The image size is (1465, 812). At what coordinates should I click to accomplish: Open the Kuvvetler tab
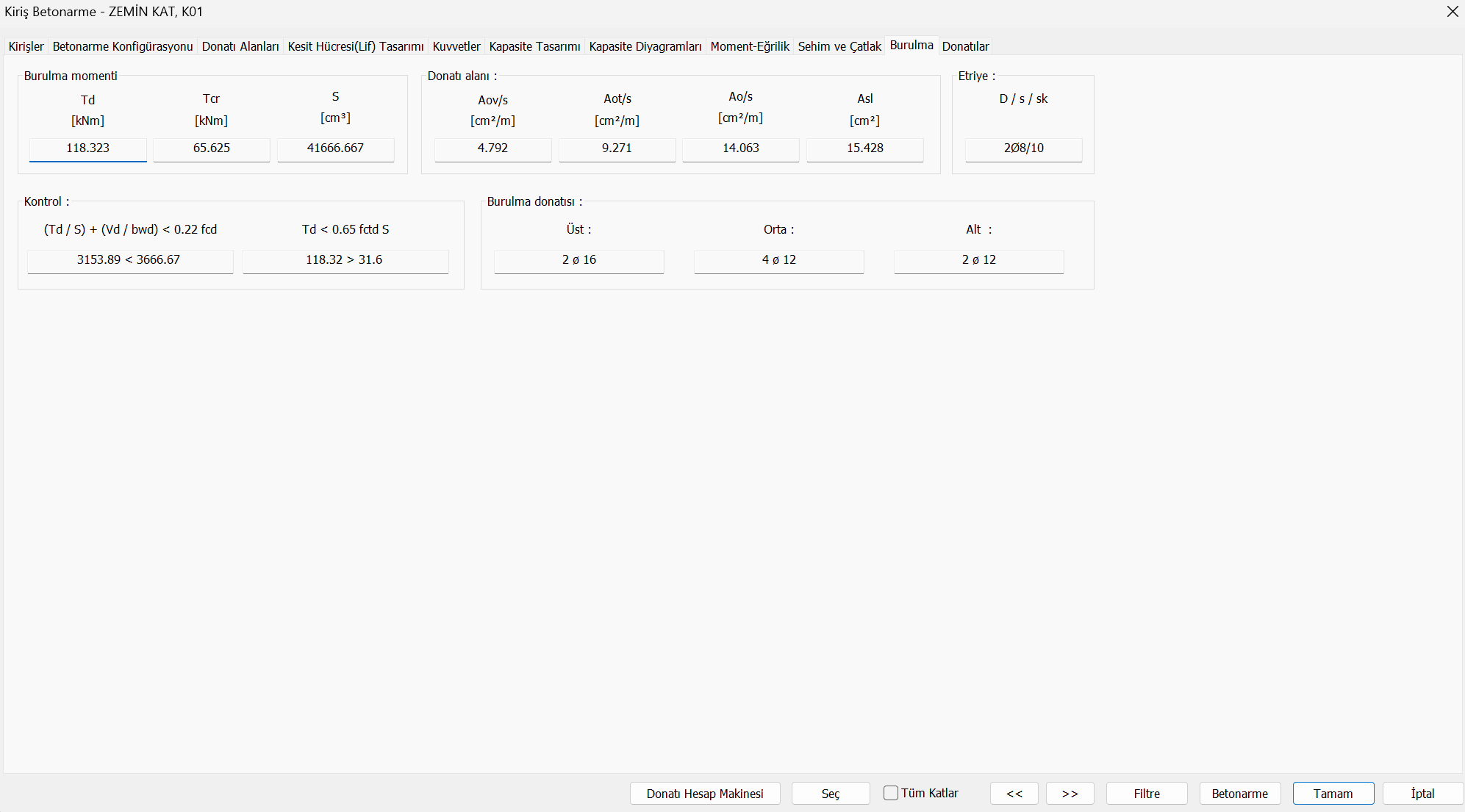click(456, 46)
